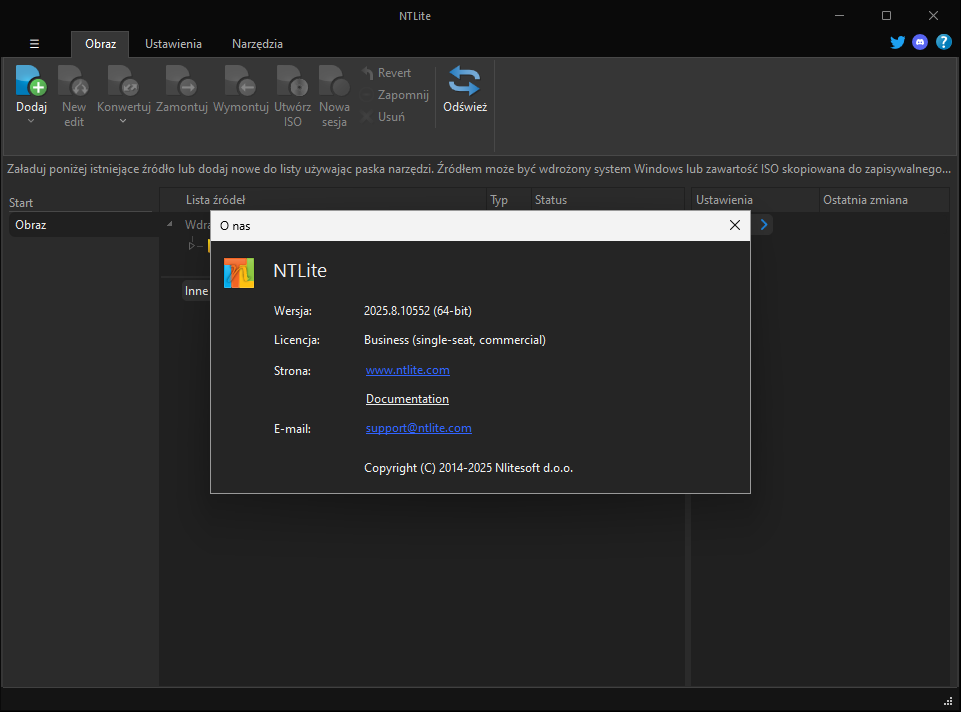
Task: Open the Discord icon link
Action: point(920,42)
